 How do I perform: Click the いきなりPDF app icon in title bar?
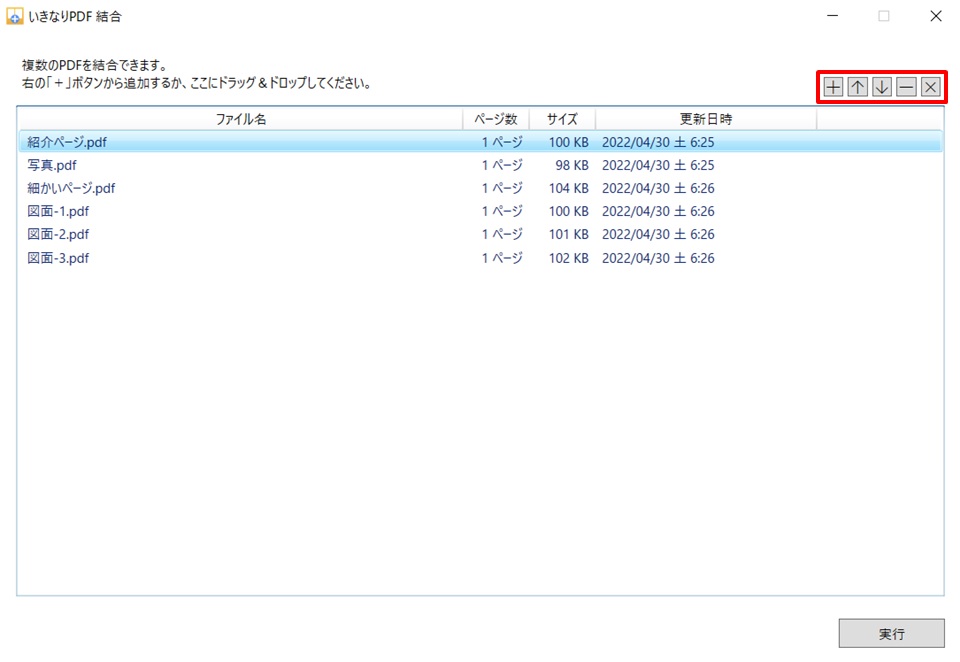pos(15,17)
